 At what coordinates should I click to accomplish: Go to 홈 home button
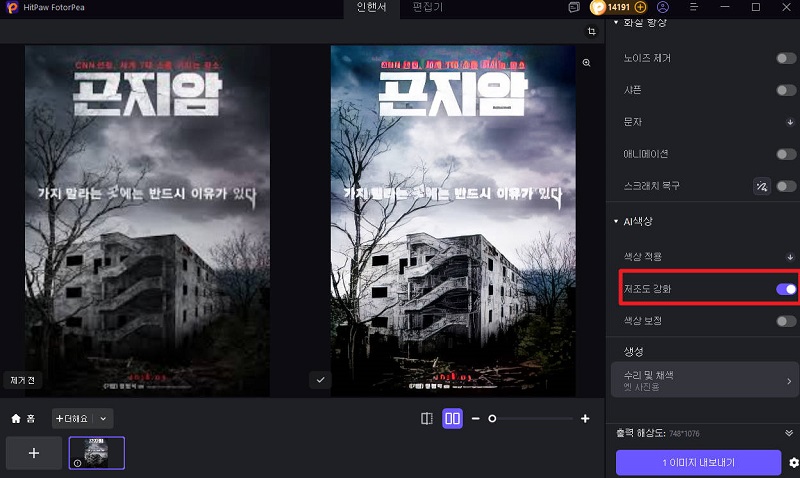click(23, 419)
